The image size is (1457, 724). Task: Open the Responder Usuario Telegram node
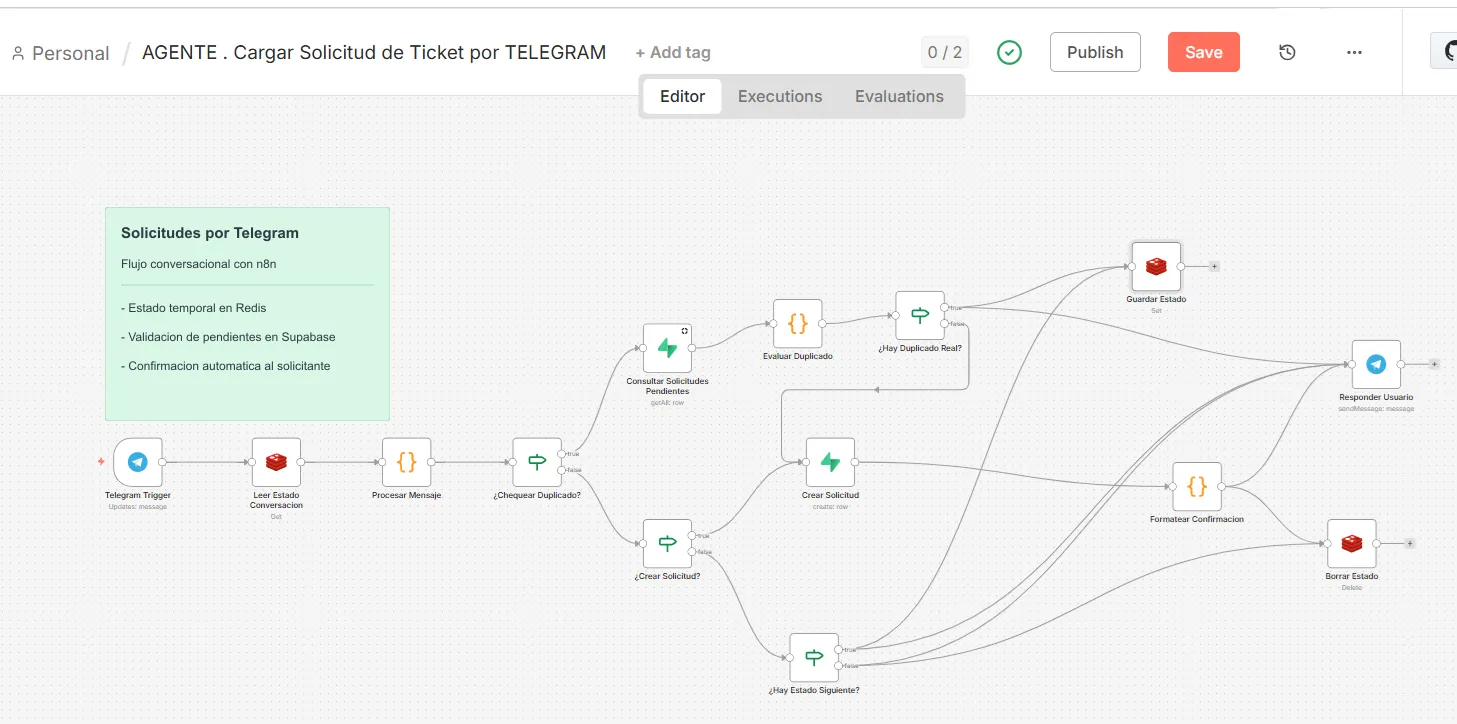point(1376,364)
